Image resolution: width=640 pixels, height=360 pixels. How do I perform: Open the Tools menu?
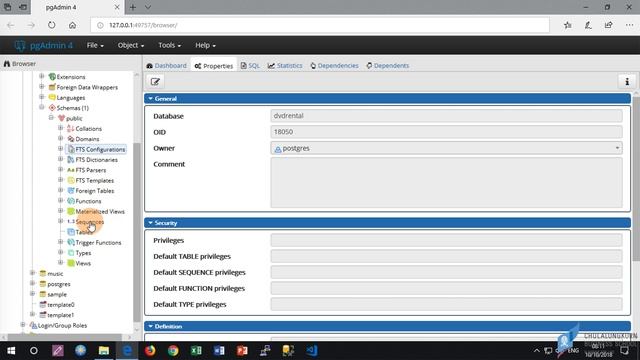coord(169,45)
